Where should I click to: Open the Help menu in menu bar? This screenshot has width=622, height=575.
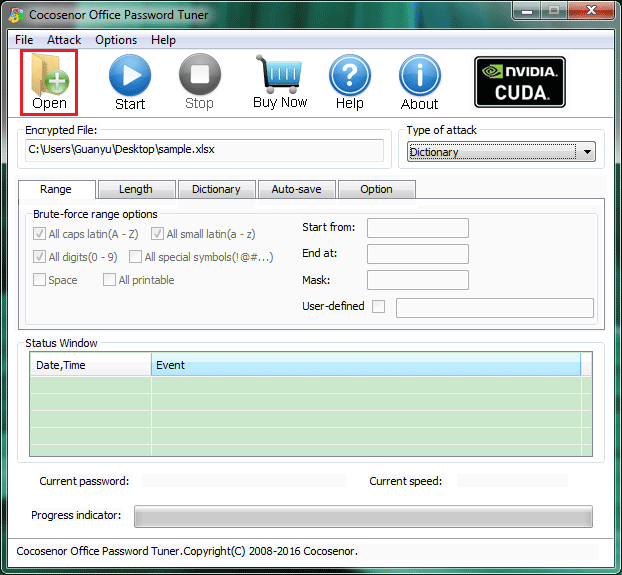coord(163,40)
